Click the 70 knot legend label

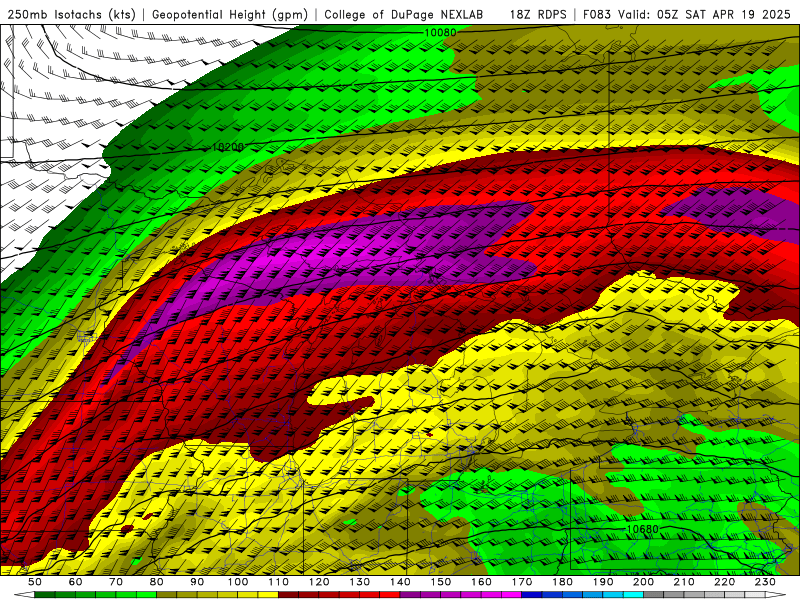coord(116,582)
